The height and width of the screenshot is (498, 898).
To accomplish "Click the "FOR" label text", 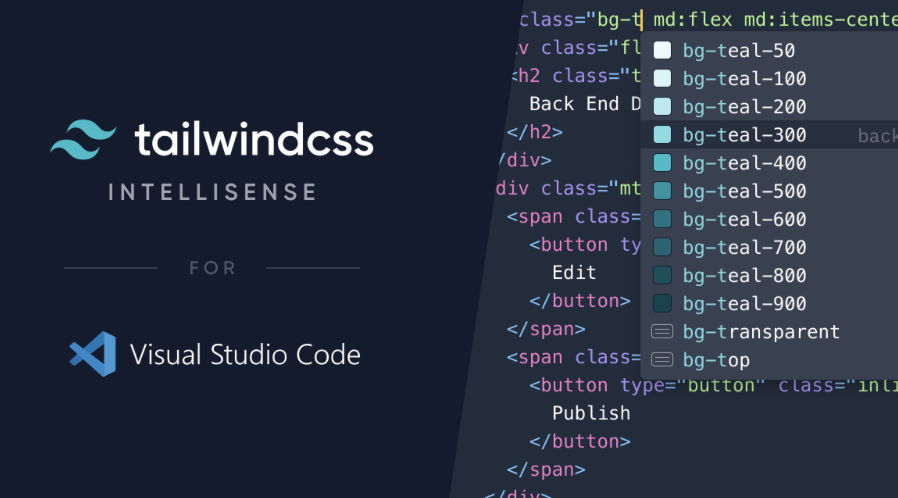I will [212, 268].
